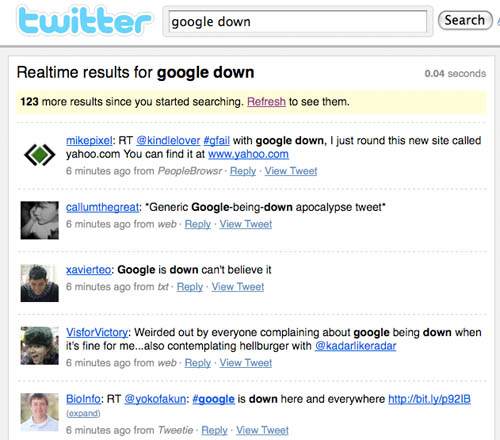
Task: View Tweet from xavierteo
Action: click(x=238, y=287)
